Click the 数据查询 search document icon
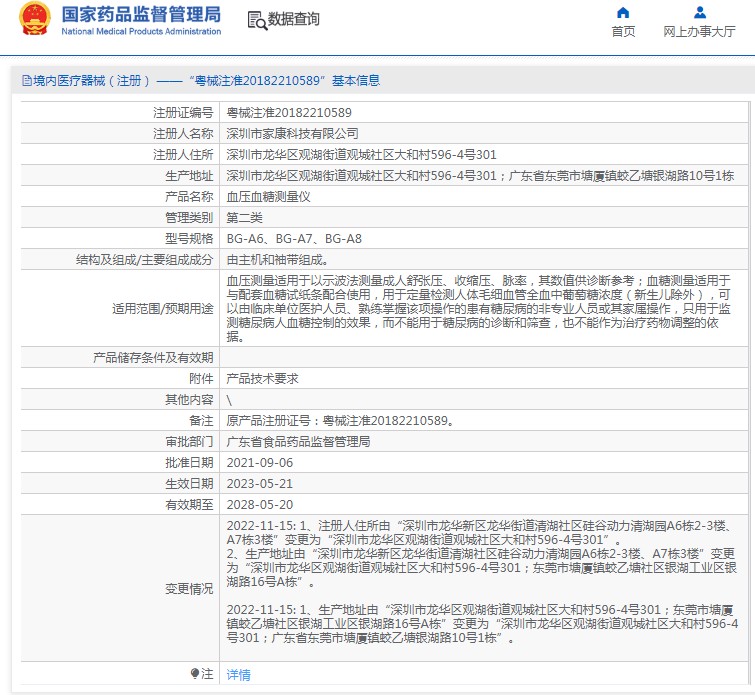755x695 pixels. point(256,20)
